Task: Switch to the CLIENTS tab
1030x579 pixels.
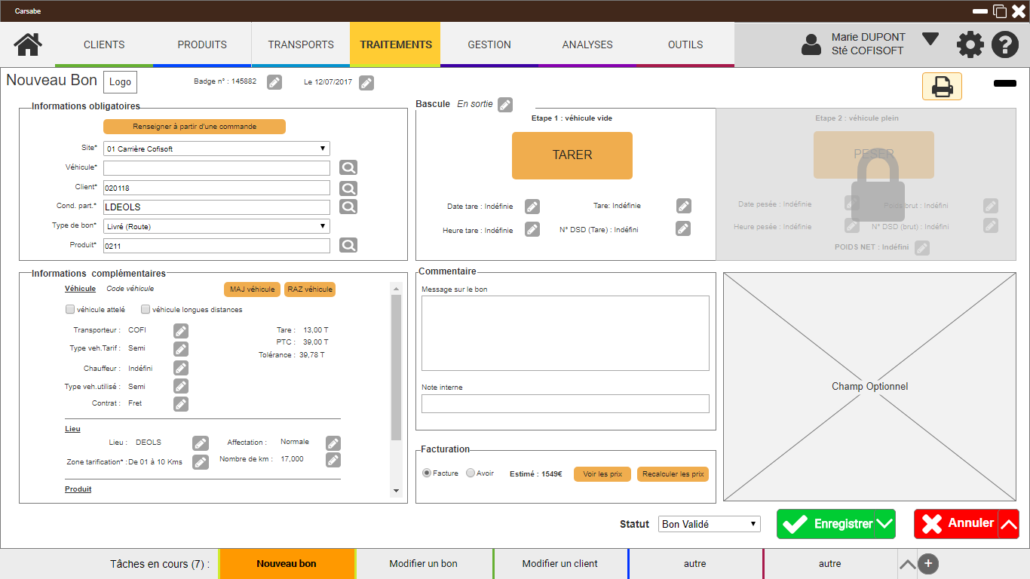Action: click(x=104, y=45)
